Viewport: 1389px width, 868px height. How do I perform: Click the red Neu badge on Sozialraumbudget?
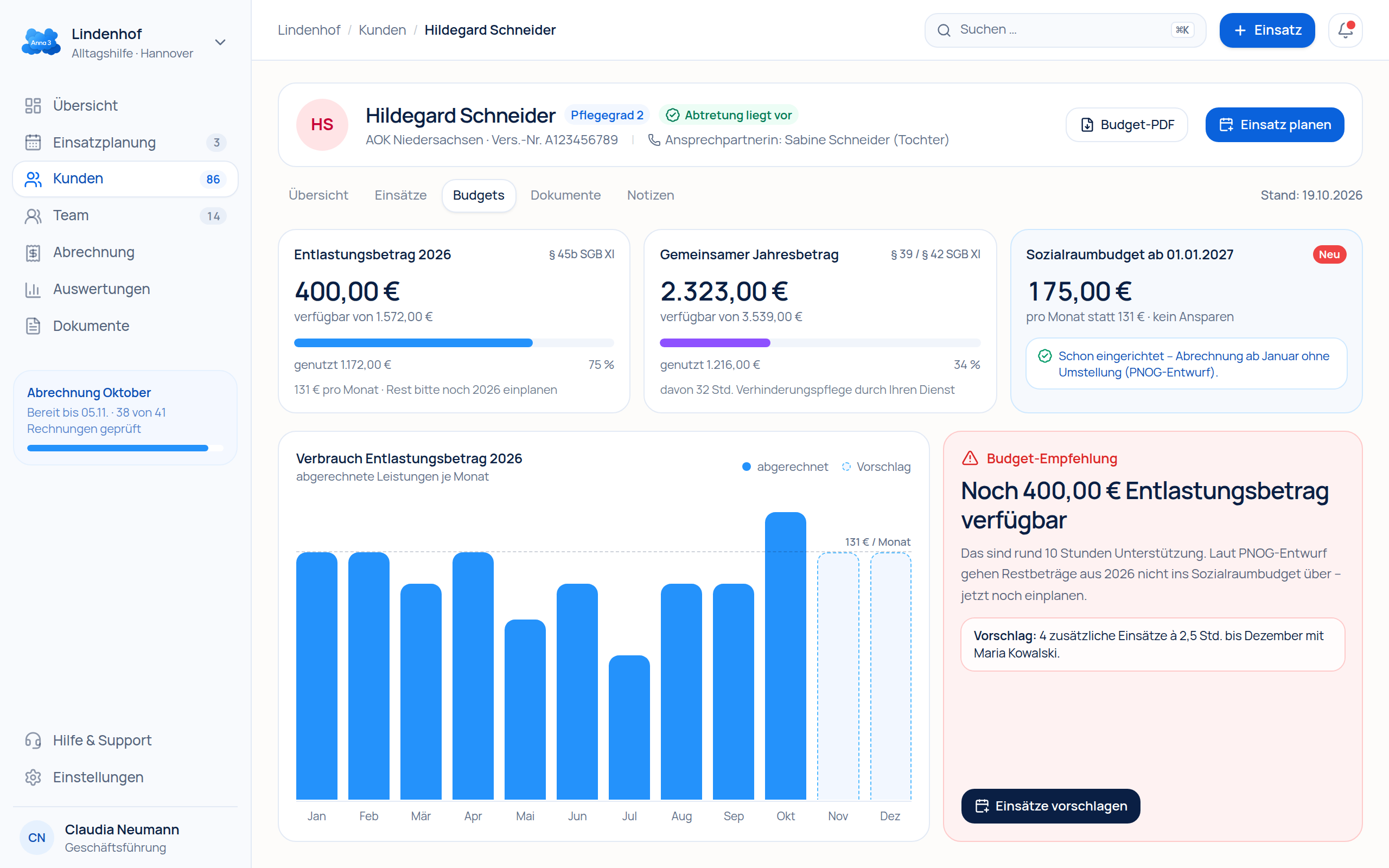[x=1329, y=254]
